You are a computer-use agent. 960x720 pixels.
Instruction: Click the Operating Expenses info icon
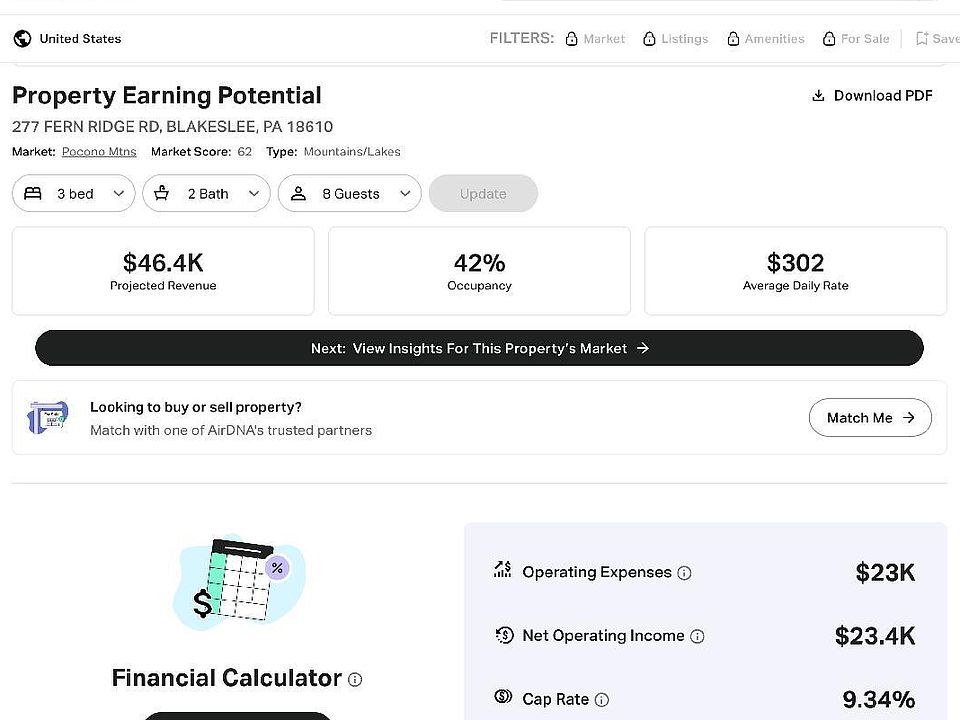pyautogui.click(x=684, y=573)
